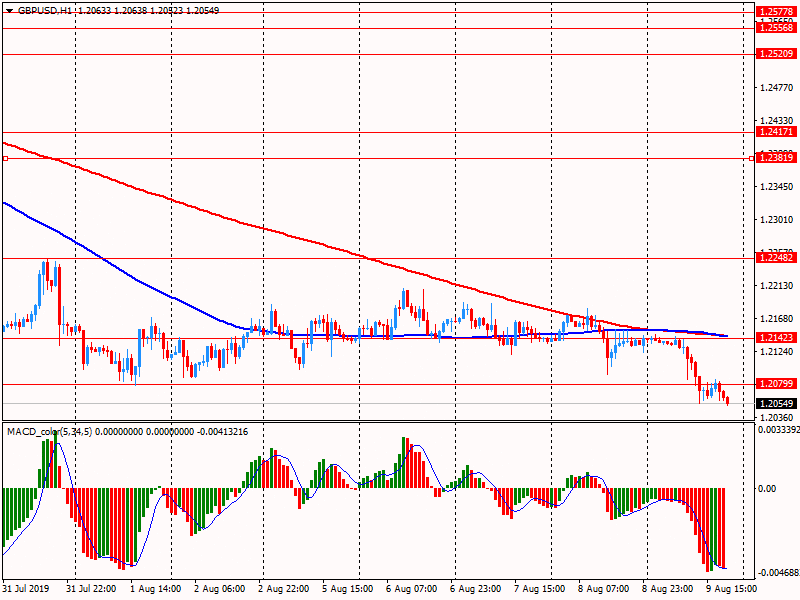Screen dimensions: 800x600
Task: Select the GBPUSD,H1 chart title text
Action: click(45, 10)
